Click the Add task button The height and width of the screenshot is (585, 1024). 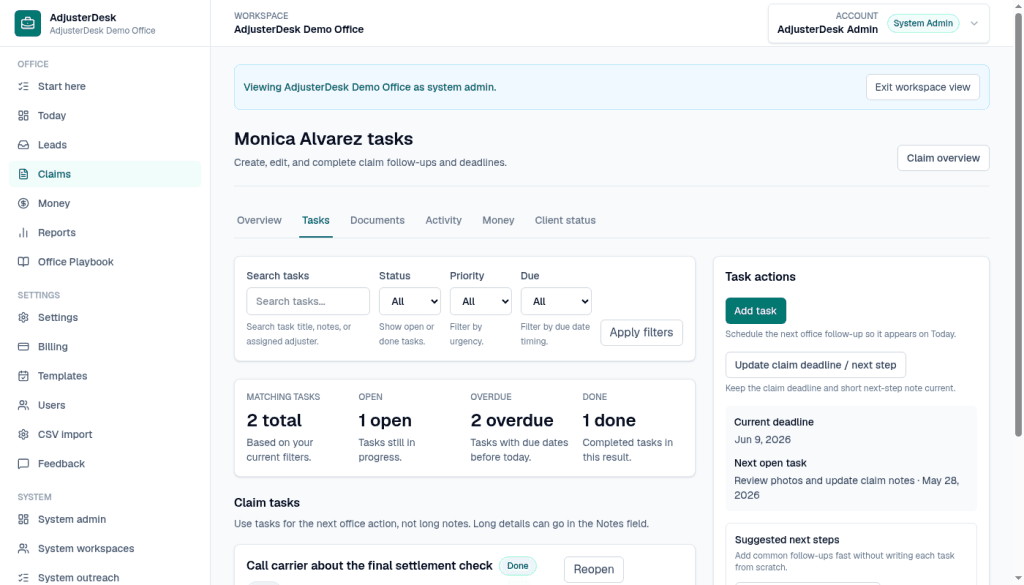755,311
